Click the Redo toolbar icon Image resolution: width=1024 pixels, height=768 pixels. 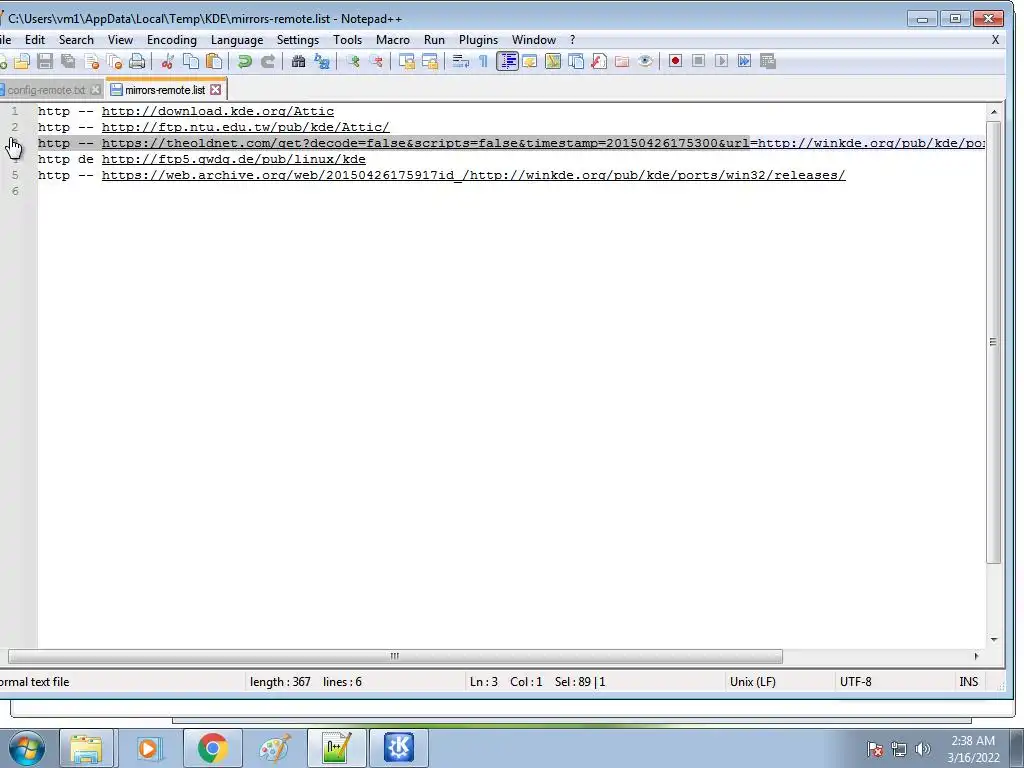click(x=268, y=61)
